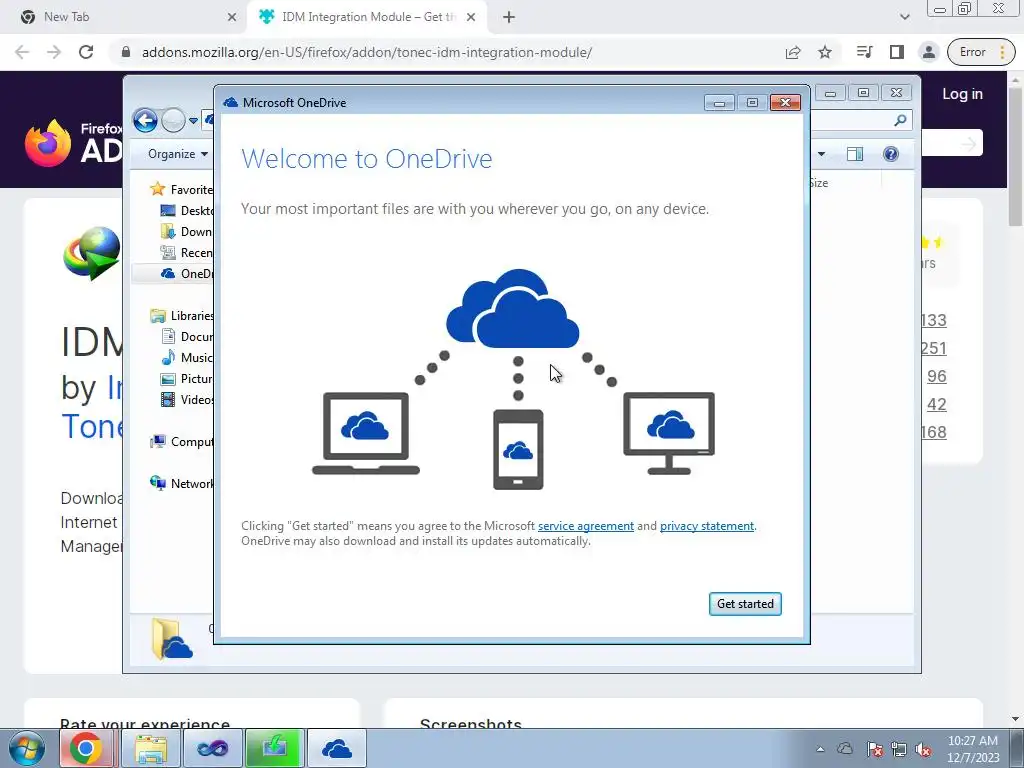Click Log in on Firefox Add-ons page

962,94
